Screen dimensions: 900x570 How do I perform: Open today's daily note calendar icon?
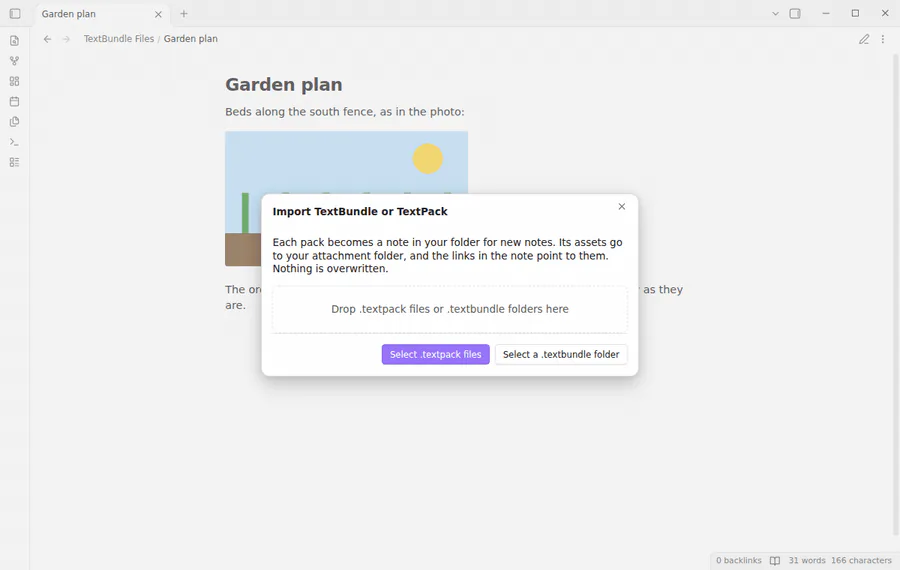click(x=14, y=102)
